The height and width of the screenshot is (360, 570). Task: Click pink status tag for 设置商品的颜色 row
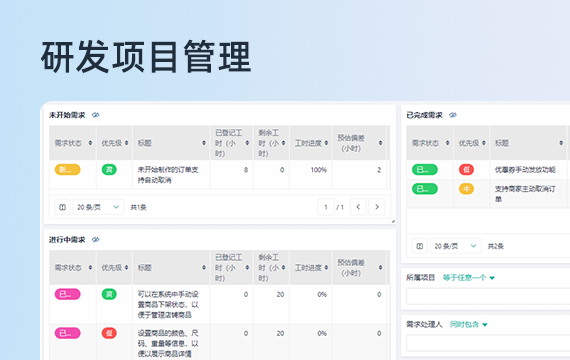tap(68, 333)
